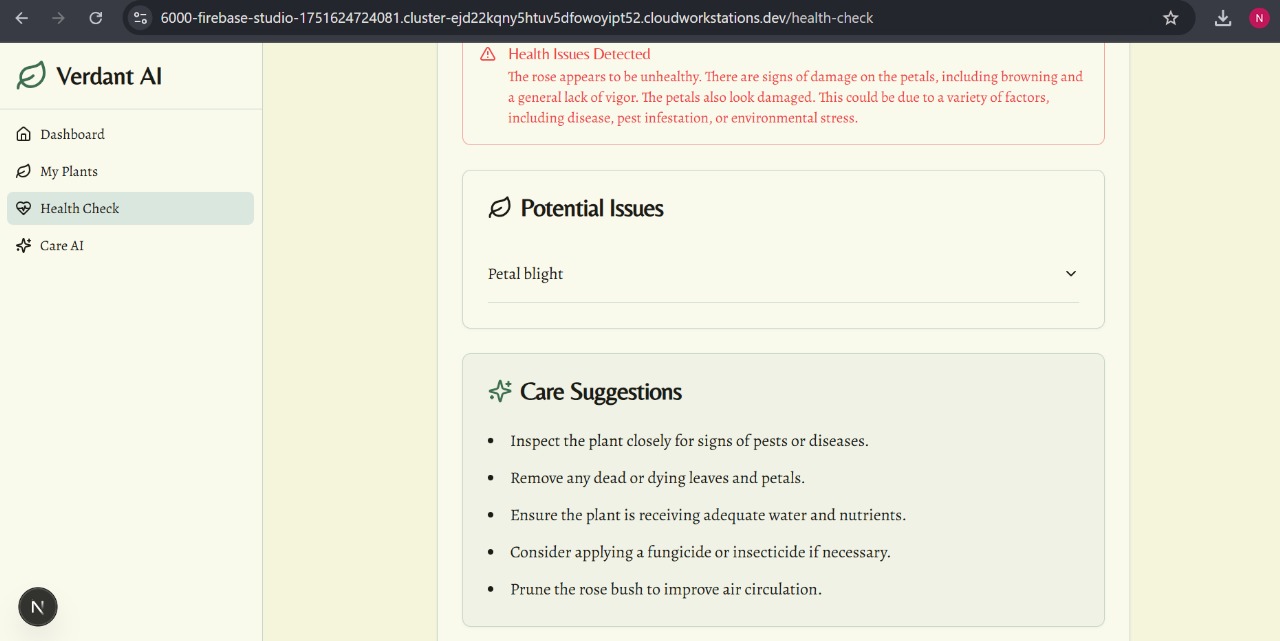This screenshot has width=1280, height=641.
Task: Expand the Petal blight chevron
Action: coord(1071,274)
